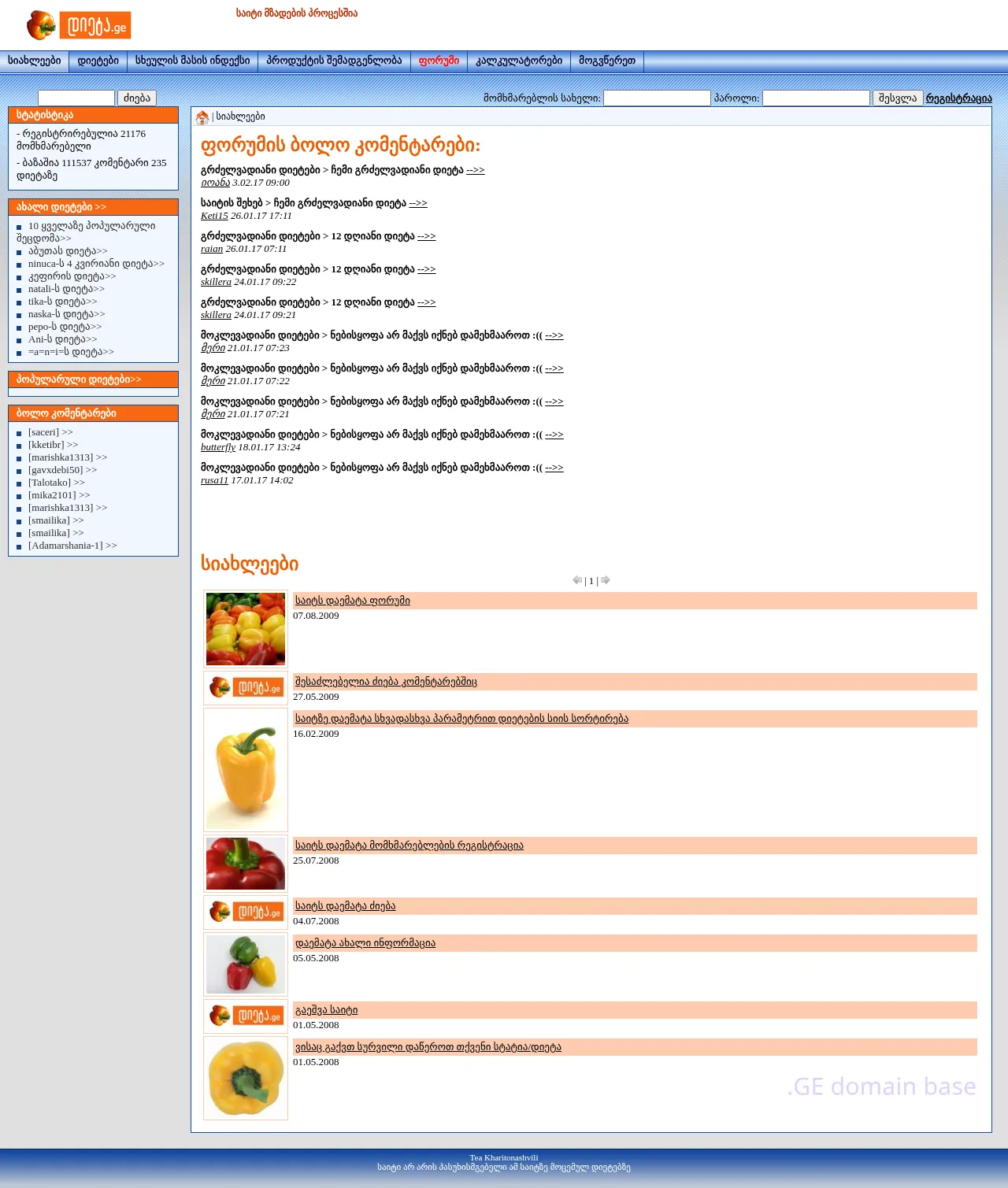The width and height of the screenshot is (1008, 1188).
Task: Focus the username input field
Action: click(657, 98)
